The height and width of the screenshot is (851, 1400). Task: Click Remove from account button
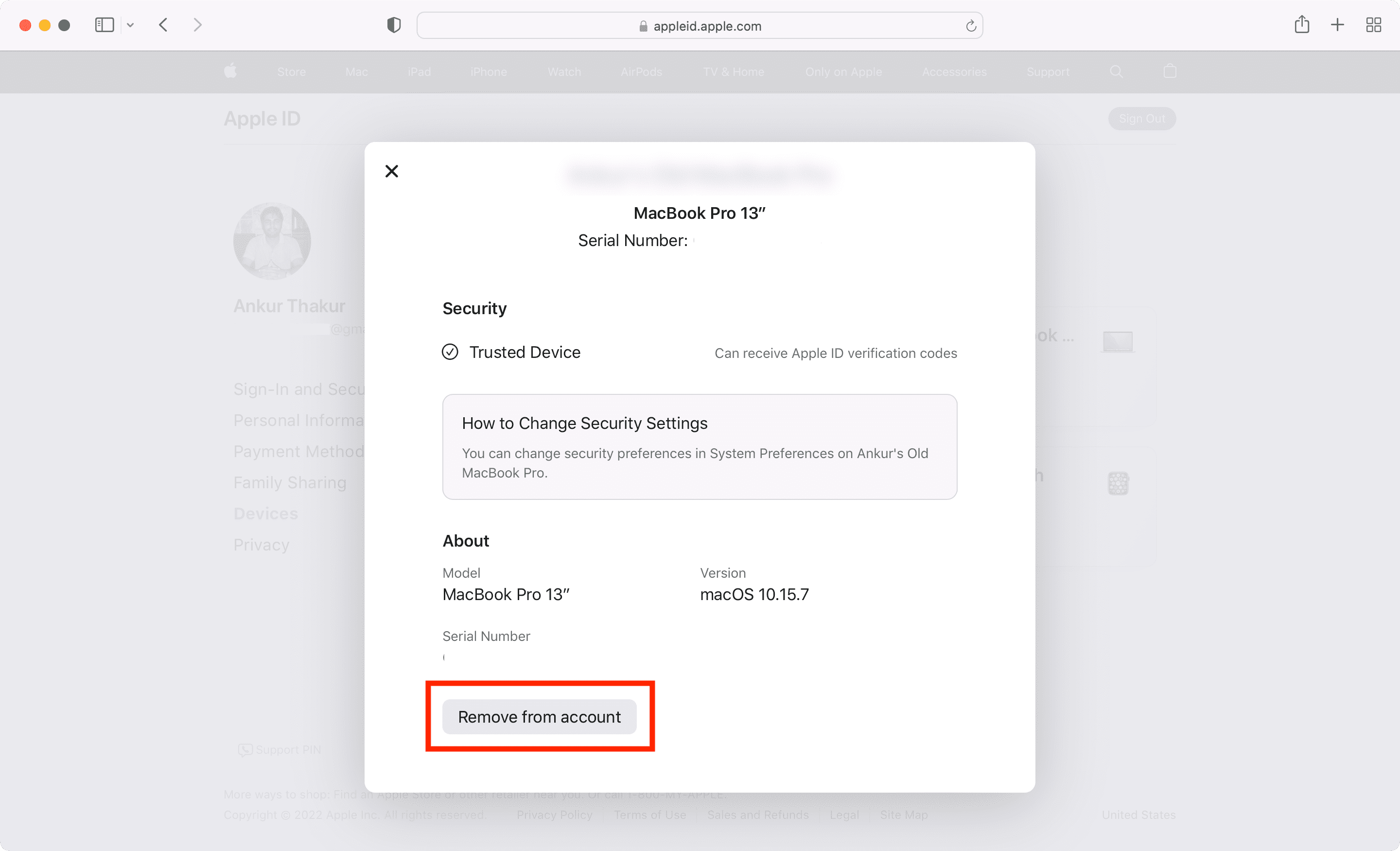[x=539, y=716]
